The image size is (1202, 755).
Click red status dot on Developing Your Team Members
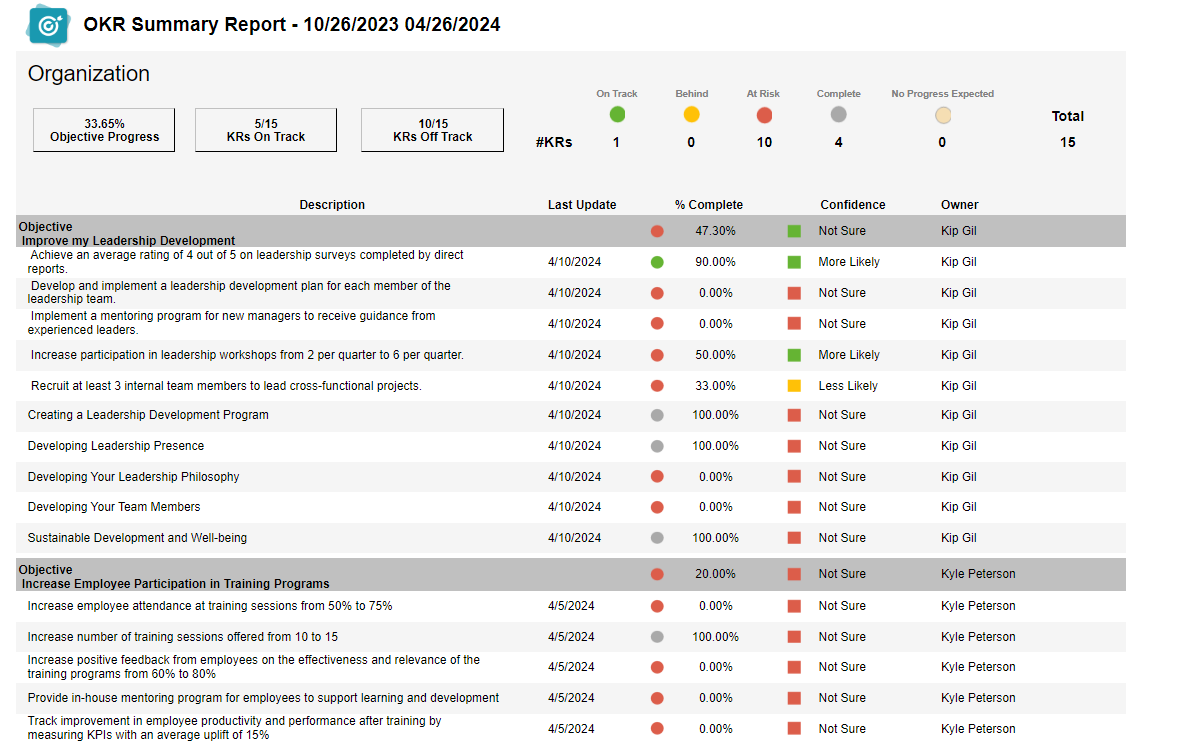[657, 507]
